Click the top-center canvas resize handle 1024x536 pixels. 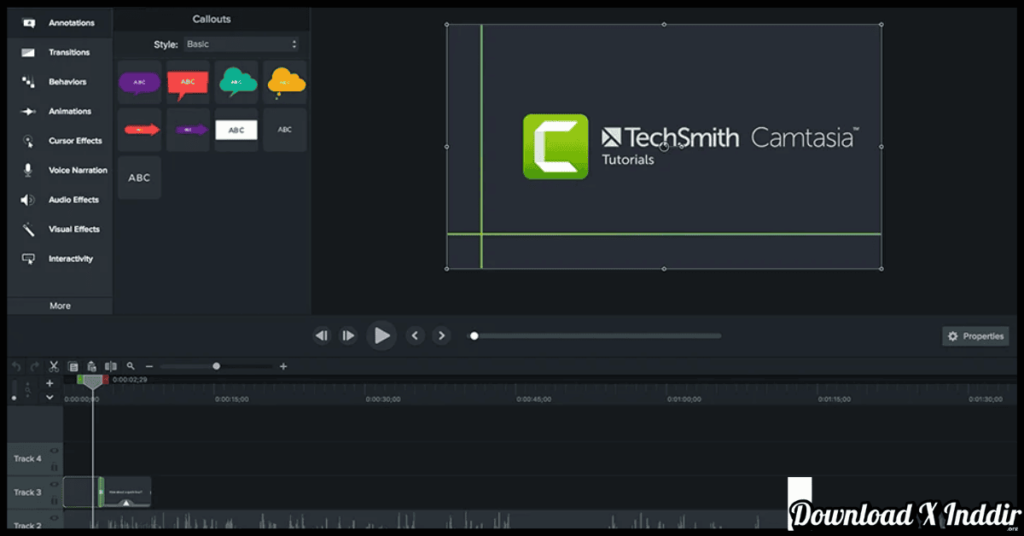pos(664,25)
